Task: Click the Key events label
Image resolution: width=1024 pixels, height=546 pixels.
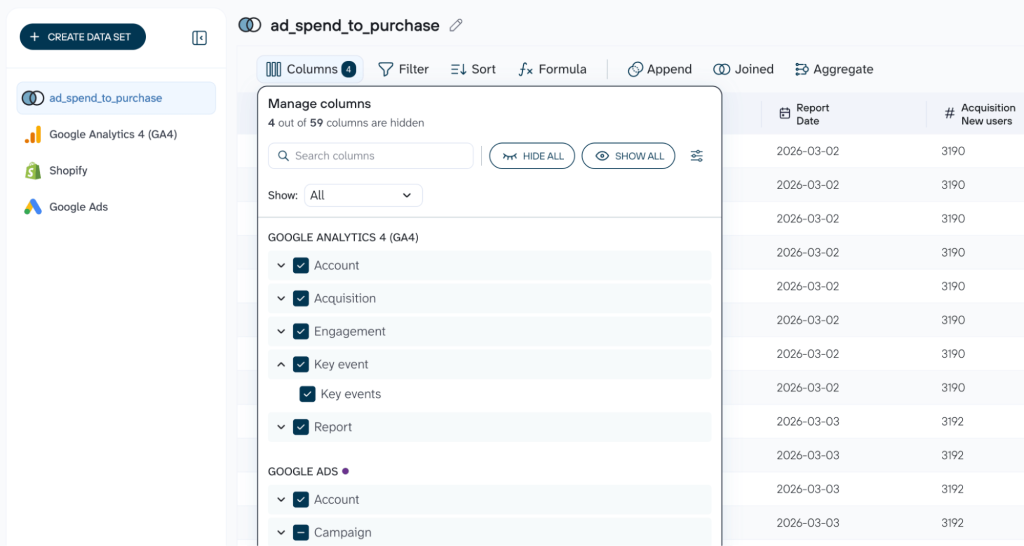Action: (351, 394)
